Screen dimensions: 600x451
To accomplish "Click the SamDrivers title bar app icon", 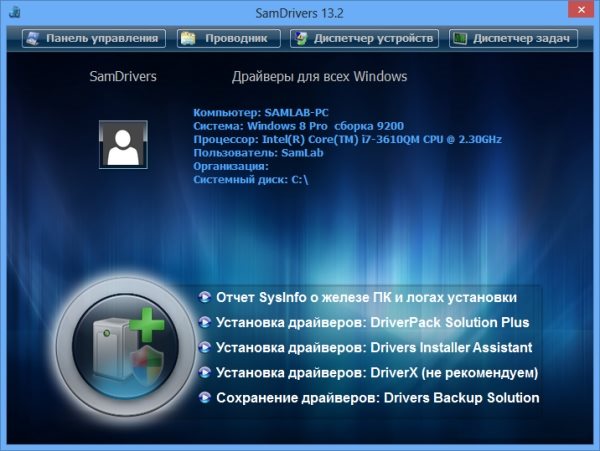I will pyautogui.click(x=12, y=10).
